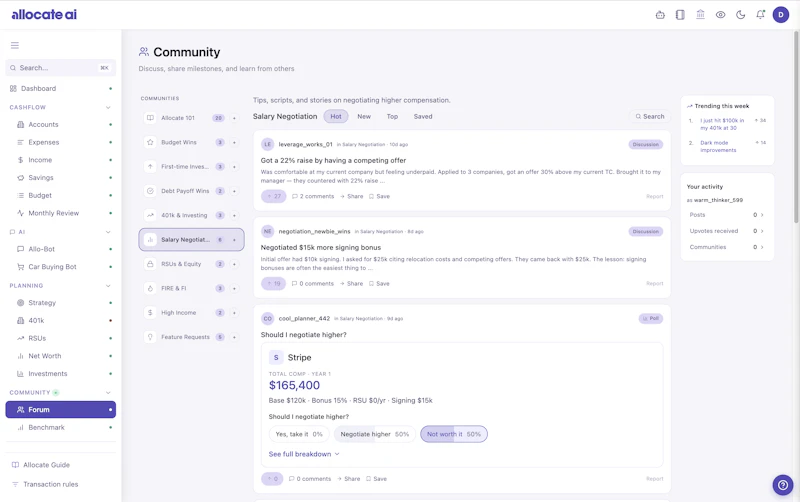Upvote the Stripe poll post
This screenshot has height=502, width=800.
[272, 479]
